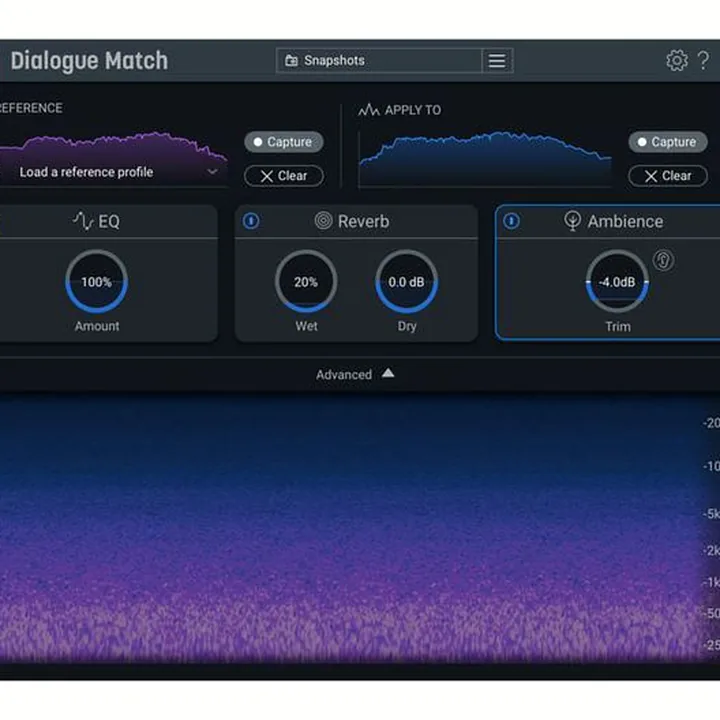The image size is (720, 720).
Task: Click Clear in the Apply To section
Action: pyautogui.click(x=668, y=176)
